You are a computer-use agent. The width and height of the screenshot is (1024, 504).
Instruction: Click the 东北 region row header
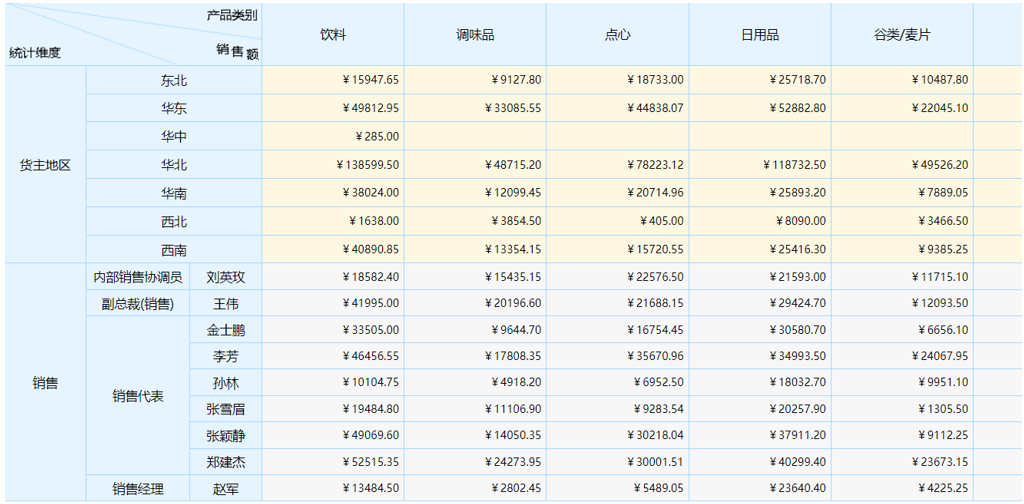coord(174,80)
